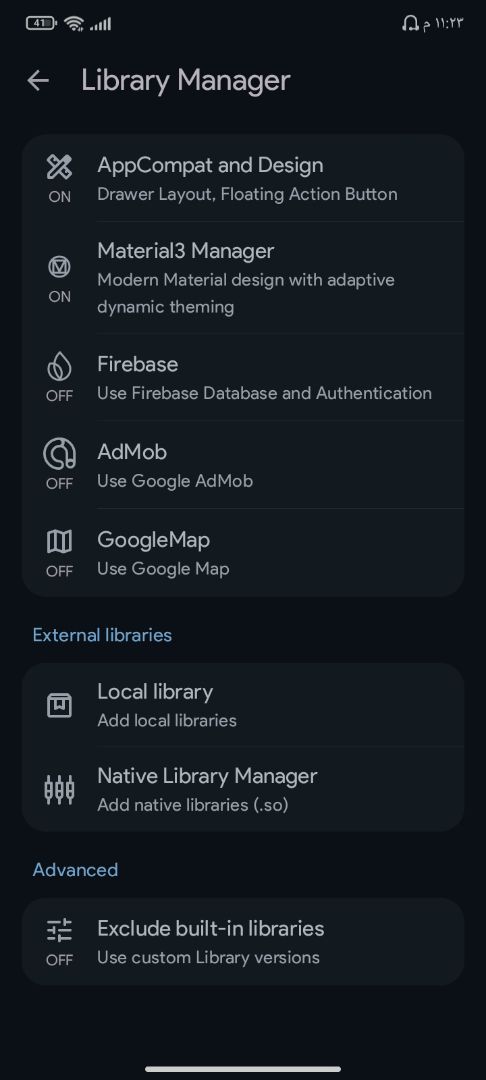Open Native Library Manager entry
The height and width of the screenshot is (1080, 486).
pos(243,789)
